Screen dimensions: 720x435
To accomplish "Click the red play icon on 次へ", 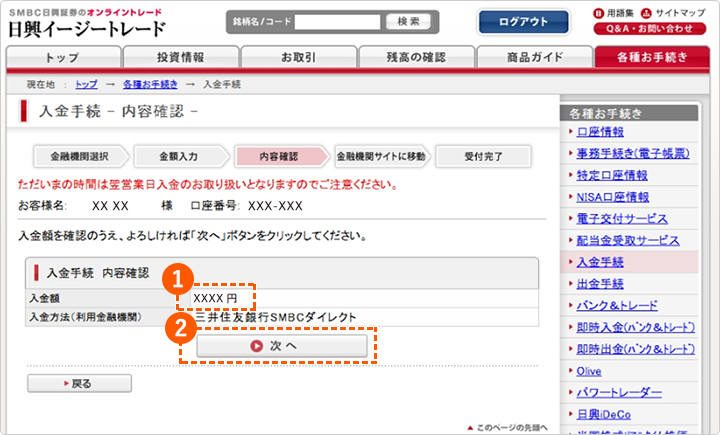I will (x=256, y=346).
